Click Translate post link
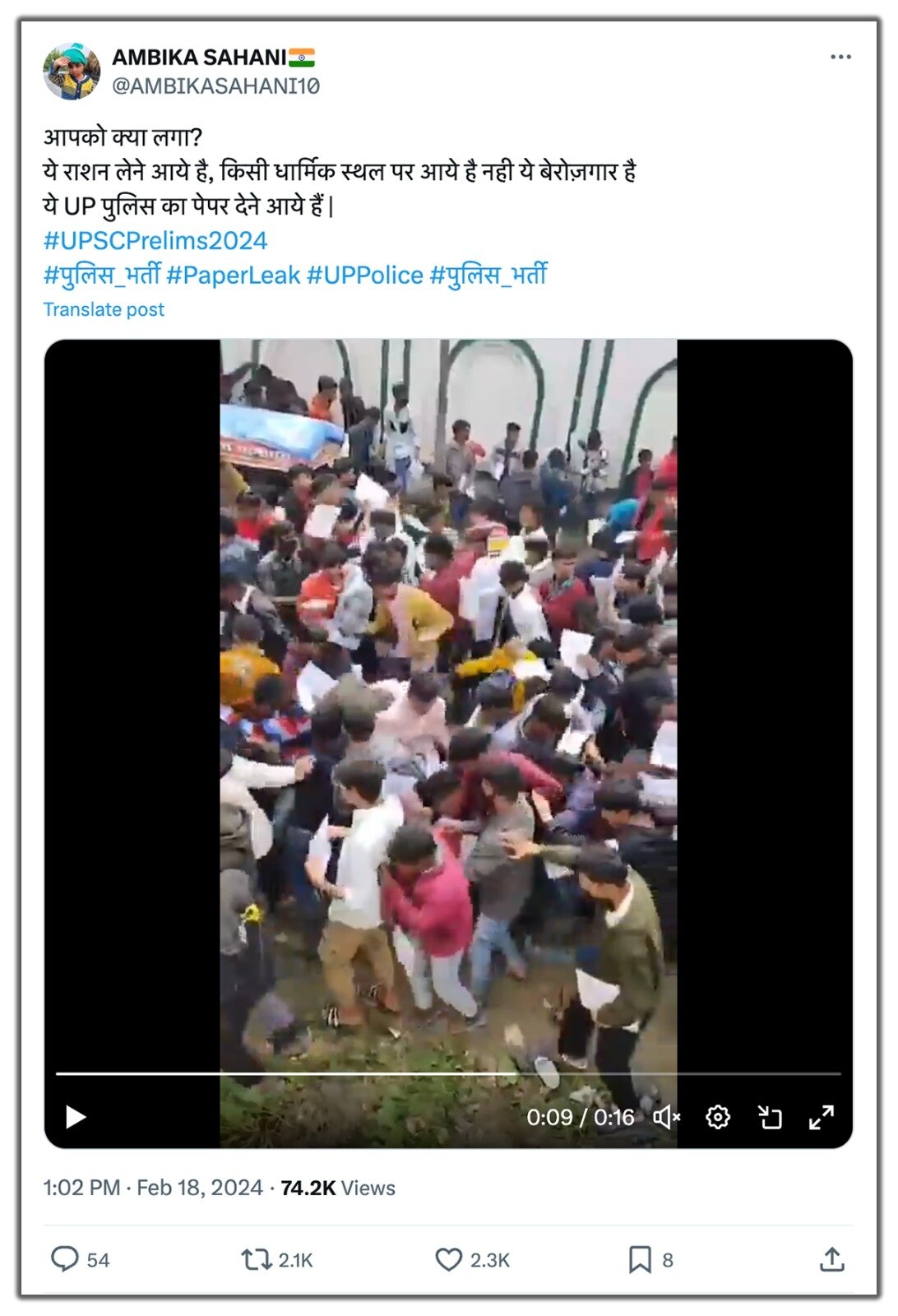 pyautogui.click(x=104, y=309)
